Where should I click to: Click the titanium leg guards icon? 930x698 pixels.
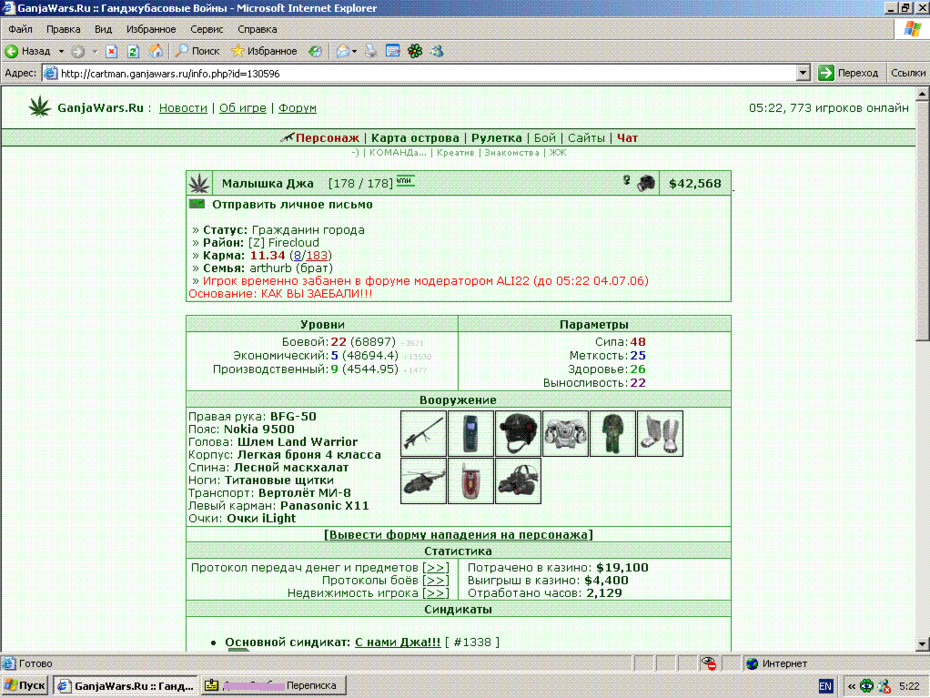[660, 434]
